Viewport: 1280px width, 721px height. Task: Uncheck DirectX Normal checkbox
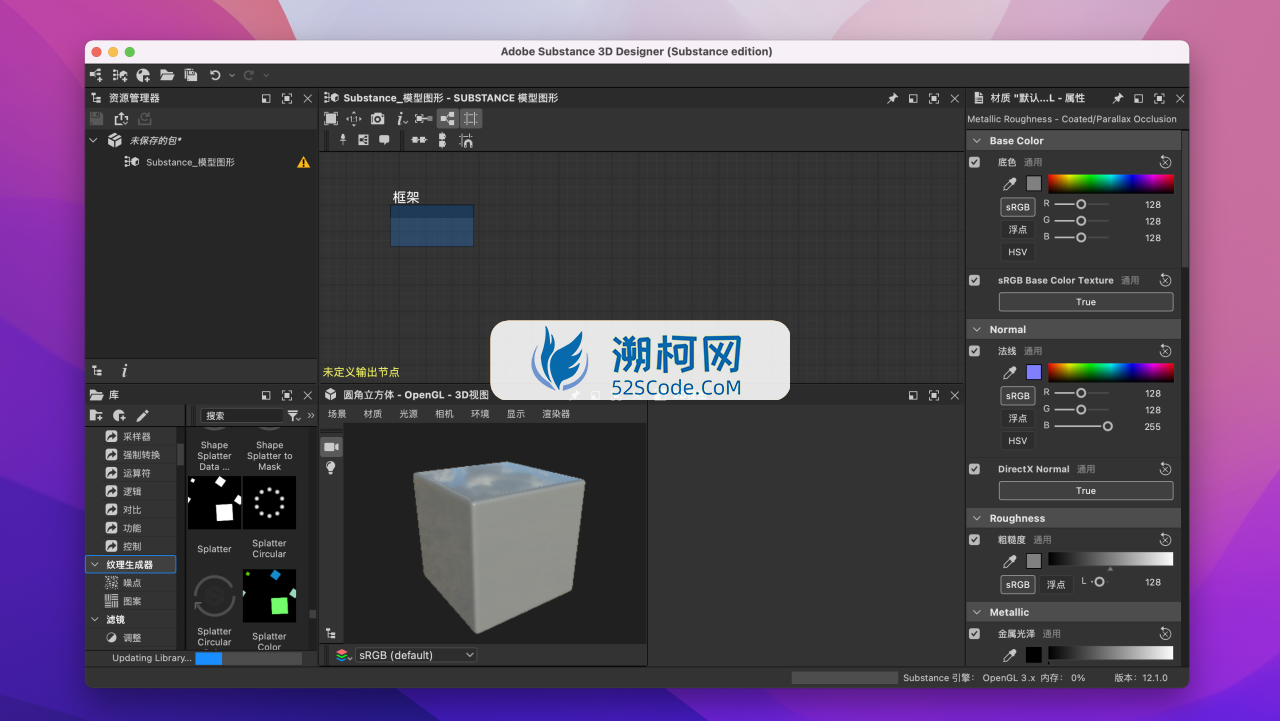click(x=975, y=469)
